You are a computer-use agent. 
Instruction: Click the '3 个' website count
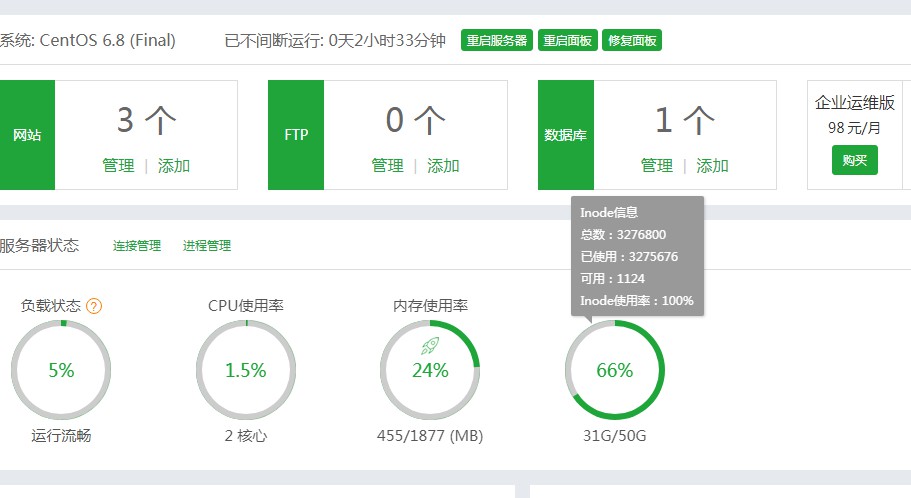146,120
